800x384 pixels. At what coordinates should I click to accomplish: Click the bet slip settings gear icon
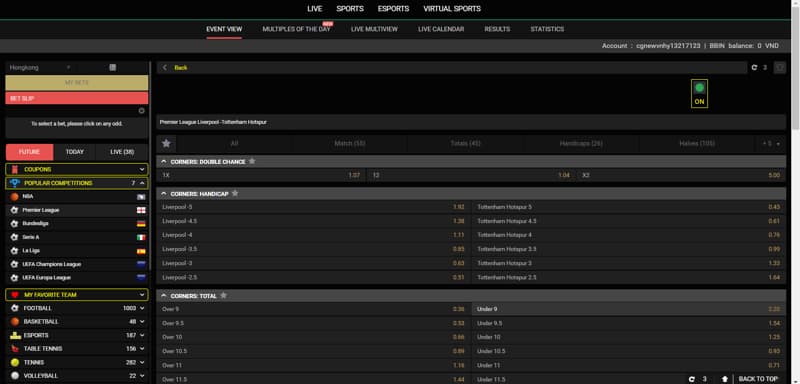click(x=141, y=111)
